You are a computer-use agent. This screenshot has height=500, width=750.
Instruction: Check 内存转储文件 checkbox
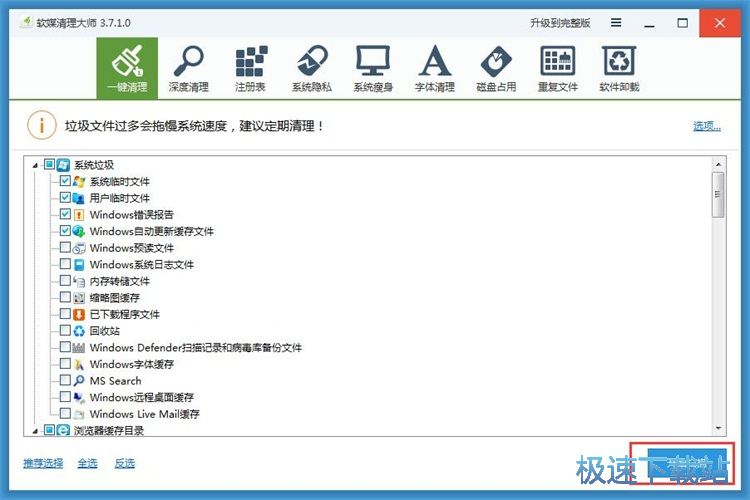(65, 280)
